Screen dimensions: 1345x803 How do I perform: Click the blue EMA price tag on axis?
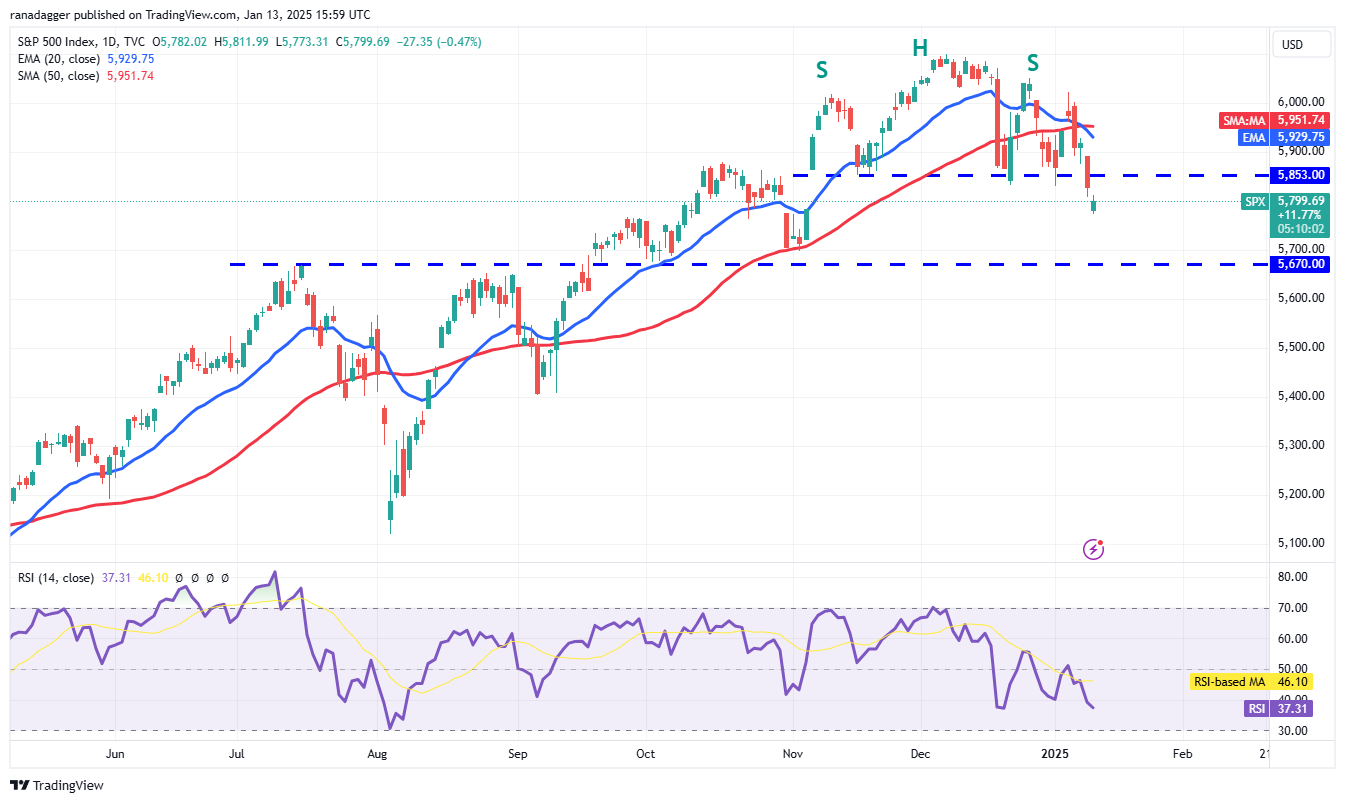(x=1283, y=137)
